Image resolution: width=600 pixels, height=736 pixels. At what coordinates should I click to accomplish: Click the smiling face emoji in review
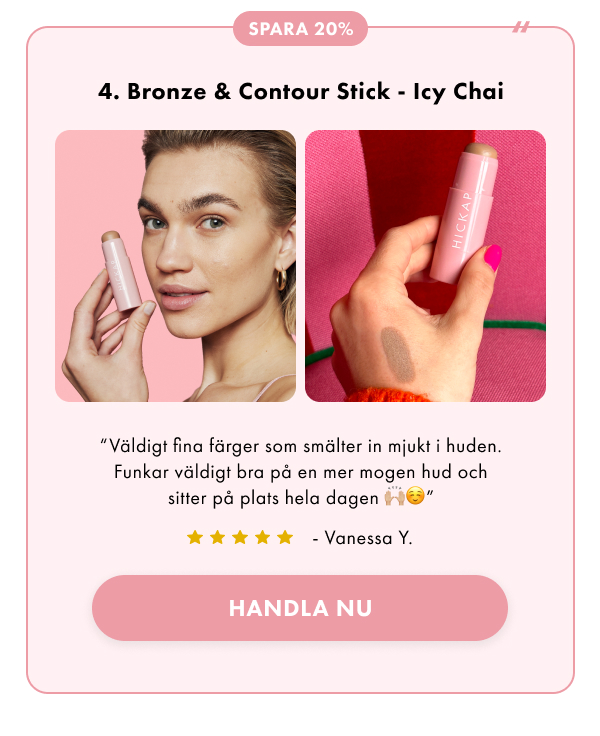(x=415, y=496)
